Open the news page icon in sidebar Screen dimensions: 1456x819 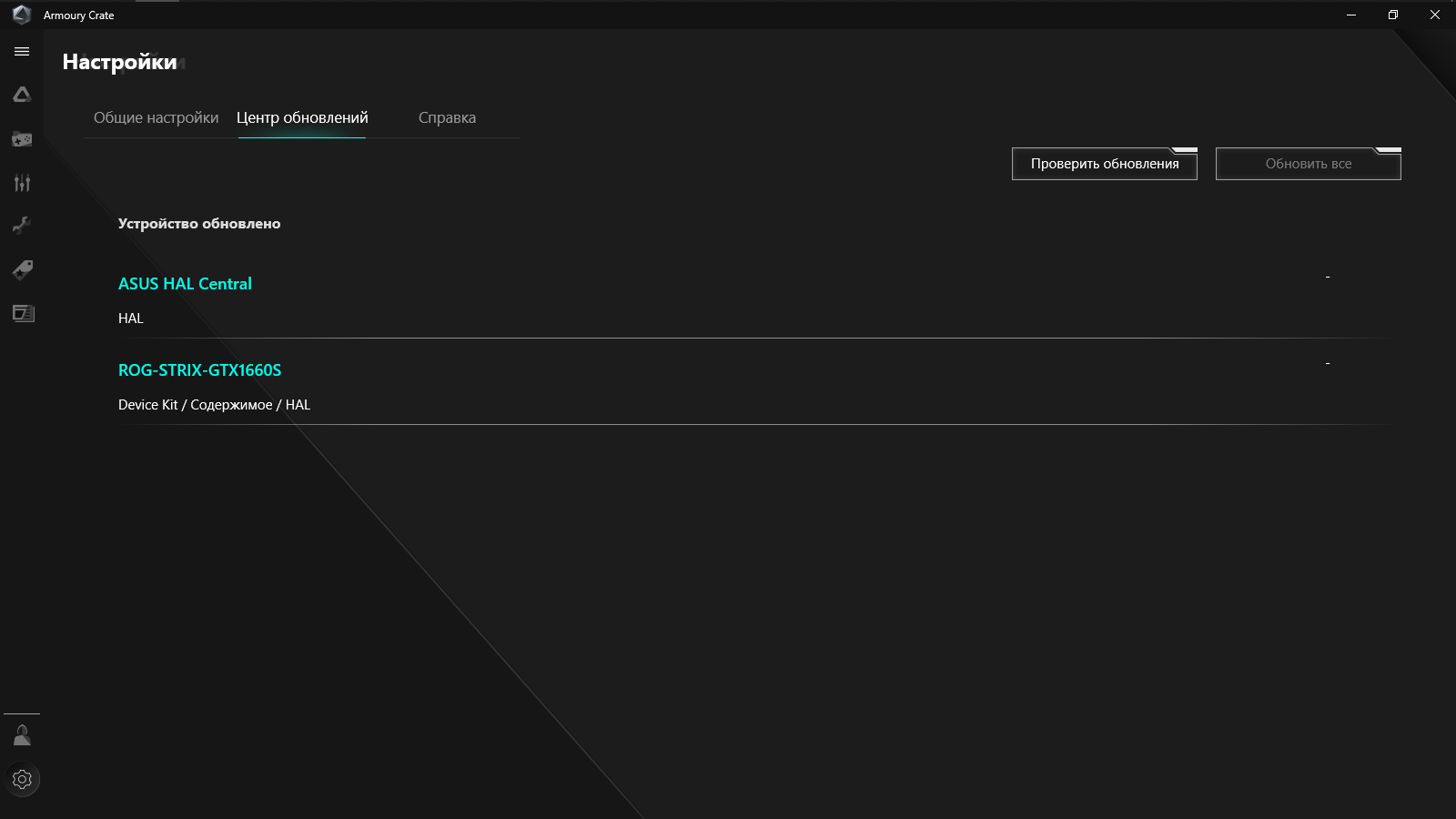(x=23, y=313)
